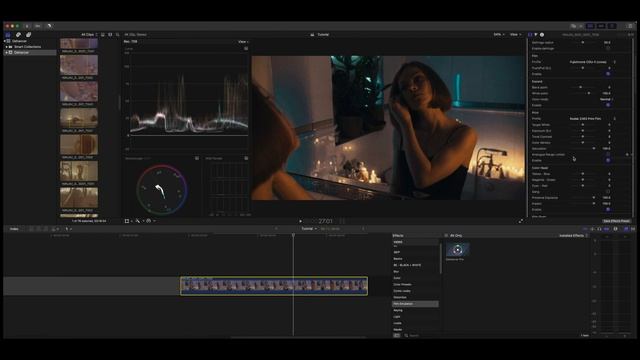The image size is (640, 360).
Task: Toggle the Film section Enable checkbox
Action: [x=608, y=74]
